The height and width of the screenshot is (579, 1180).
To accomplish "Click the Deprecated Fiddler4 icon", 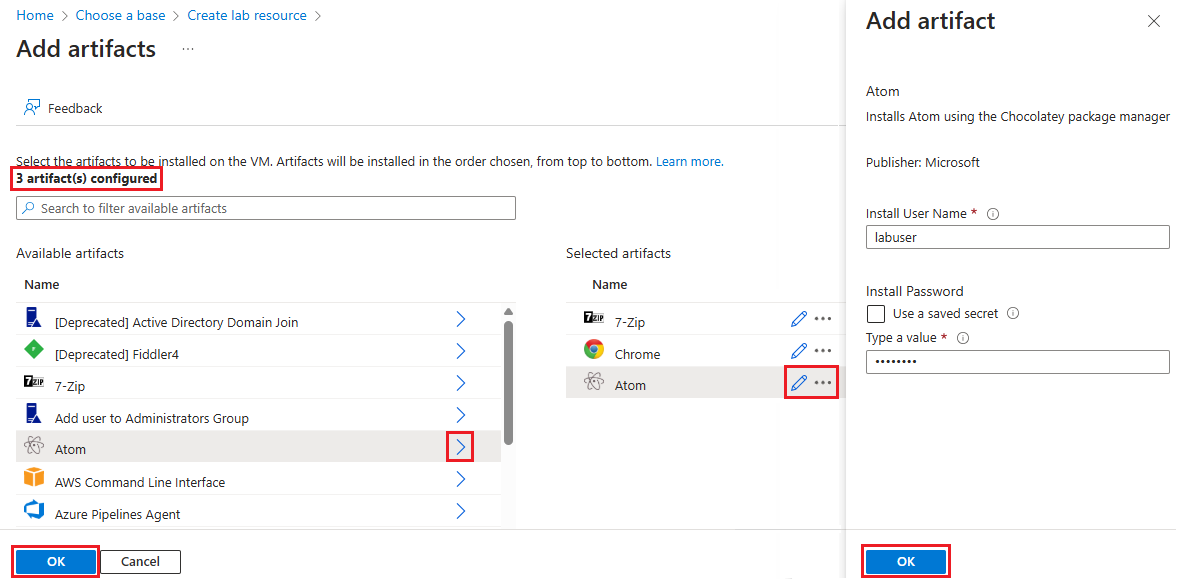I will coord(33,353).
